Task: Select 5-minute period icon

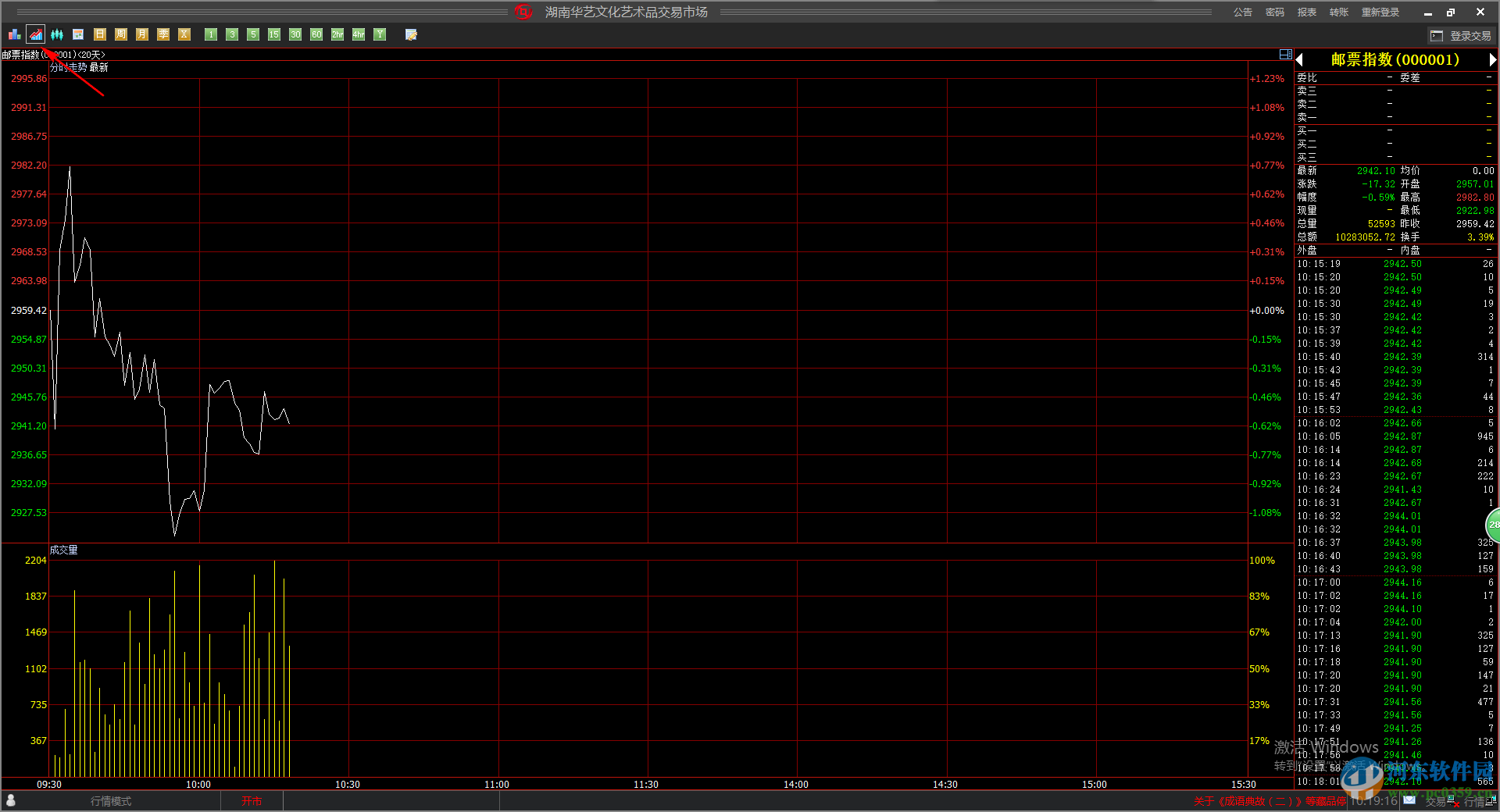Action: click(253, 34)
